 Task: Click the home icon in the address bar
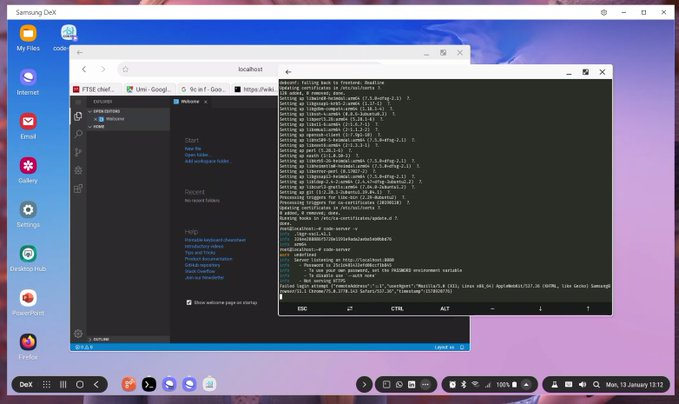(125, 69)
